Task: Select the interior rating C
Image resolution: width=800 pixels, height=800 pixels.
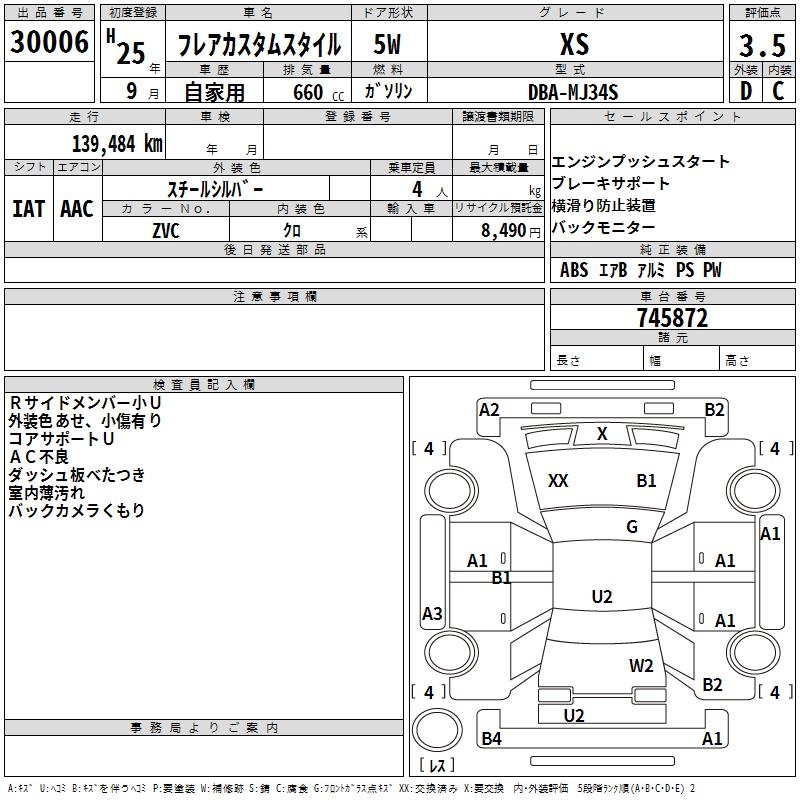Action: pyautogui.click(x=779, y=91)
